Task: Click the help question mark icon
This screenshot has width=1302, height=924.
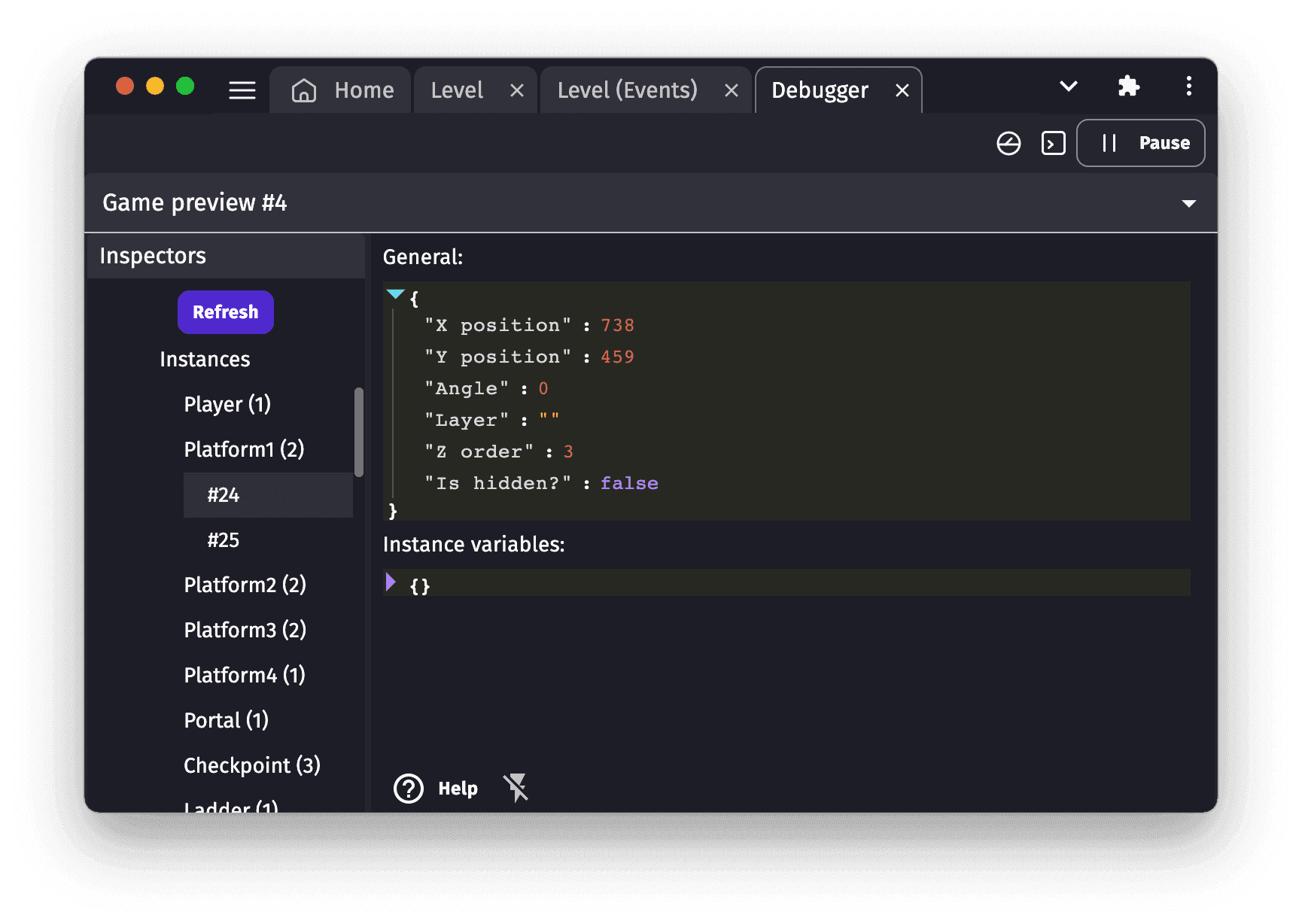Action: (409, 789)
